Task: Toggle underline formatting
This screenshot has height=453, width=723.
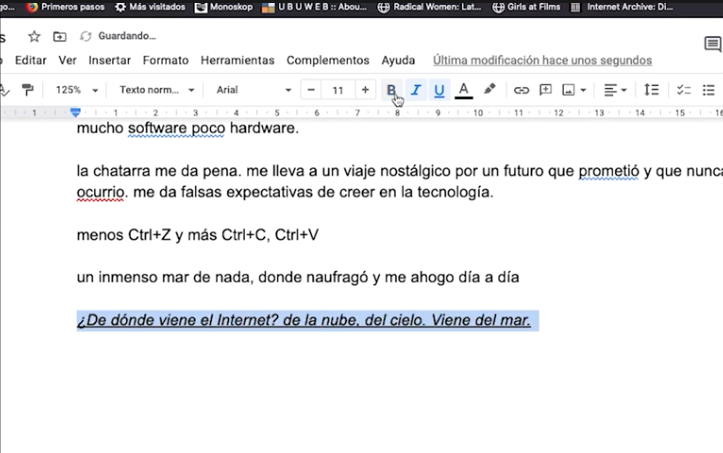Action: coord(439,90)
